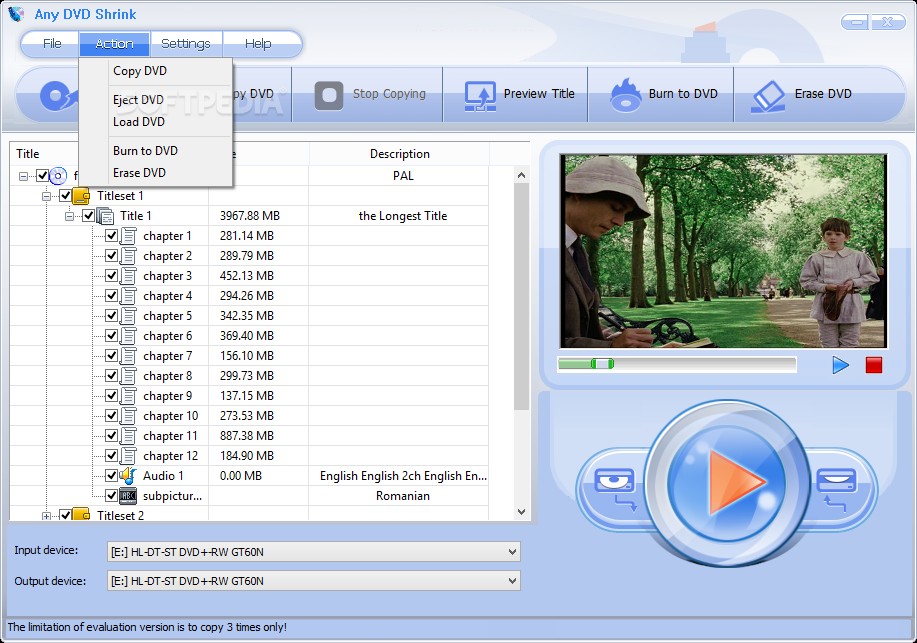Click the chapter 7 page icon
The width and height of the screenshot is (917, 643).
[x=128, y=356]
